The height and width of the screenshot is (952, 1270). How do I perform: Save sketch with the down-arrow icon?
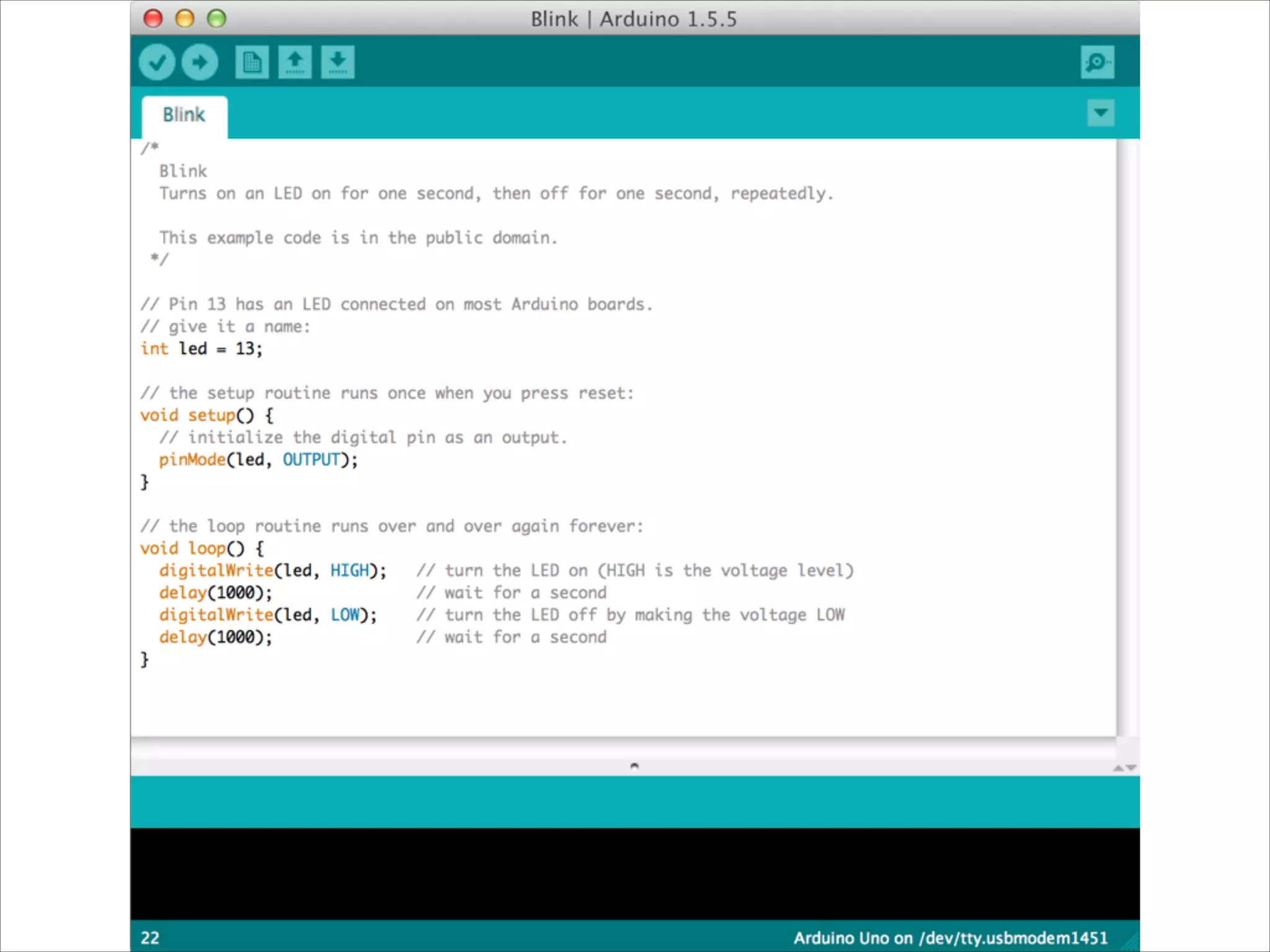tap(338, 62)
